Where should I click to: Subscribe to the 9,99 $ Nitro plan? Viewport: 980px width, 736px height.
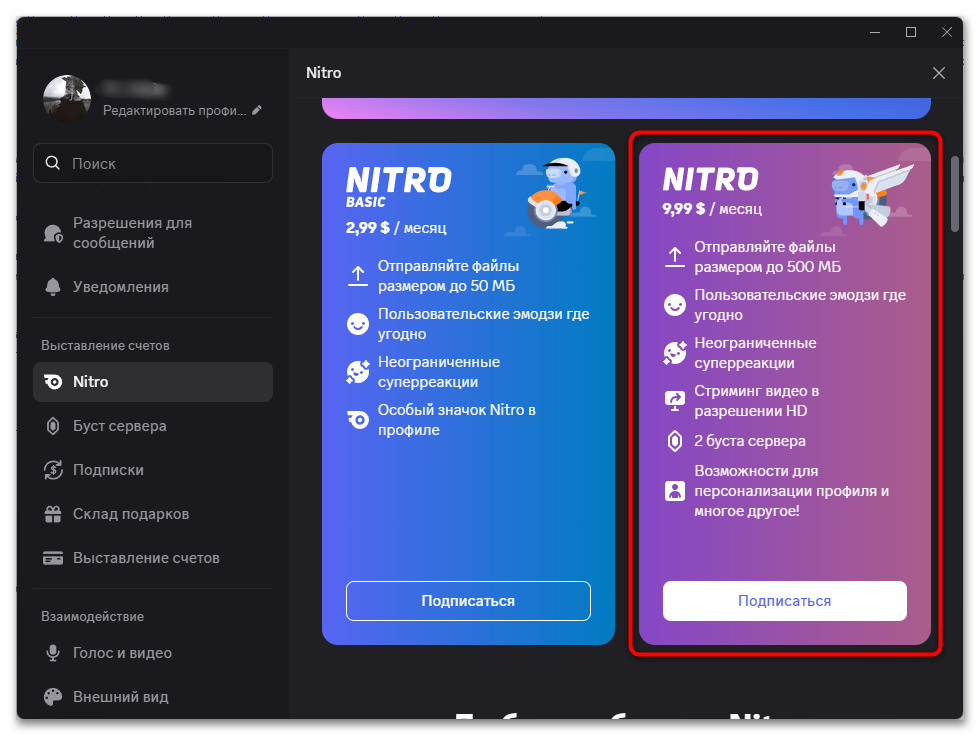(x=784, y=601)
